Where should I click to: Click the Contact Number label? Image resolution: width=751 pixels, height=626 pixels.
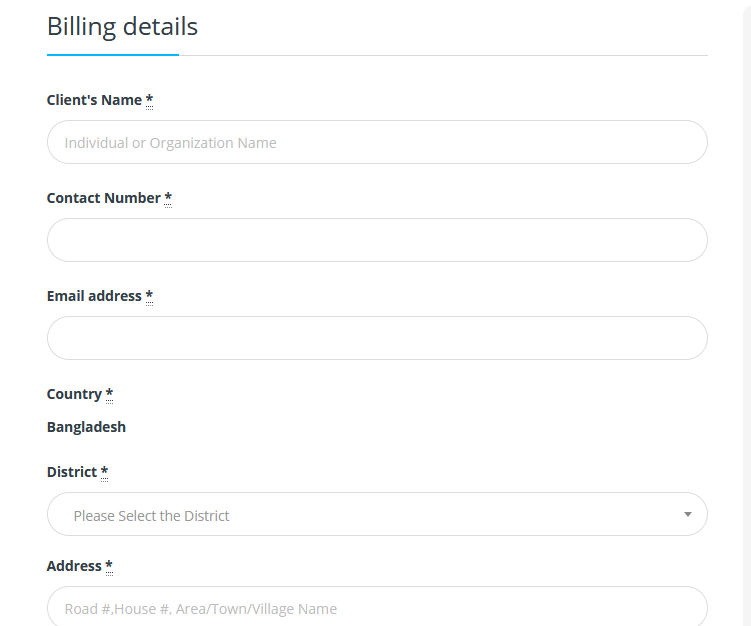pos(104,198)
